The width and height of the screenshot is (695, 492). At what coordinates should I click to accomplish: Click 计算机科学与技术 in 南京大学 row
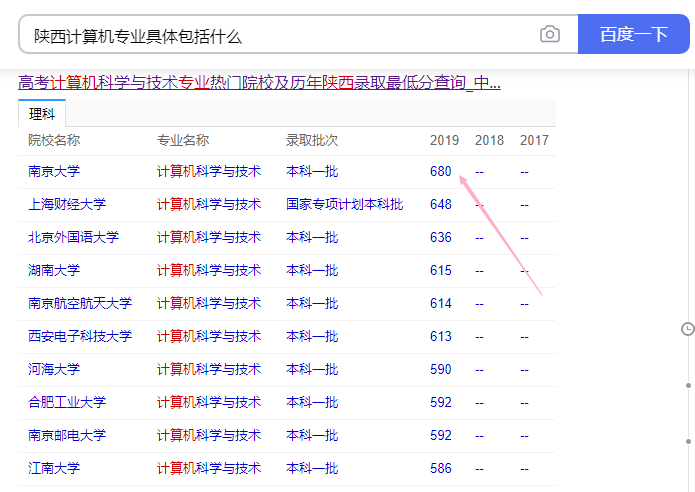tap(209, 171)
